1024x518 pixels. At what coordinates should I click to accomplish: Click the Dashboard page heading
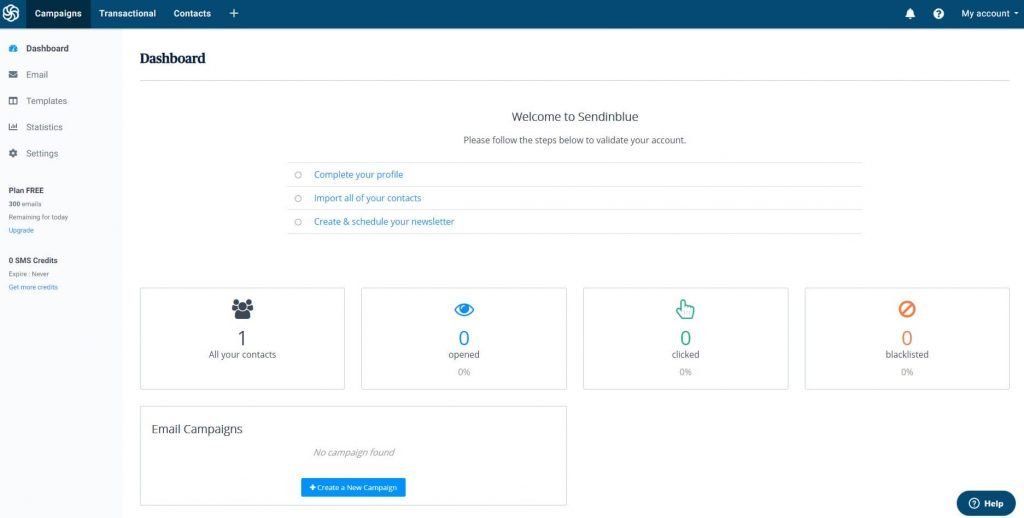pos(172,58)
